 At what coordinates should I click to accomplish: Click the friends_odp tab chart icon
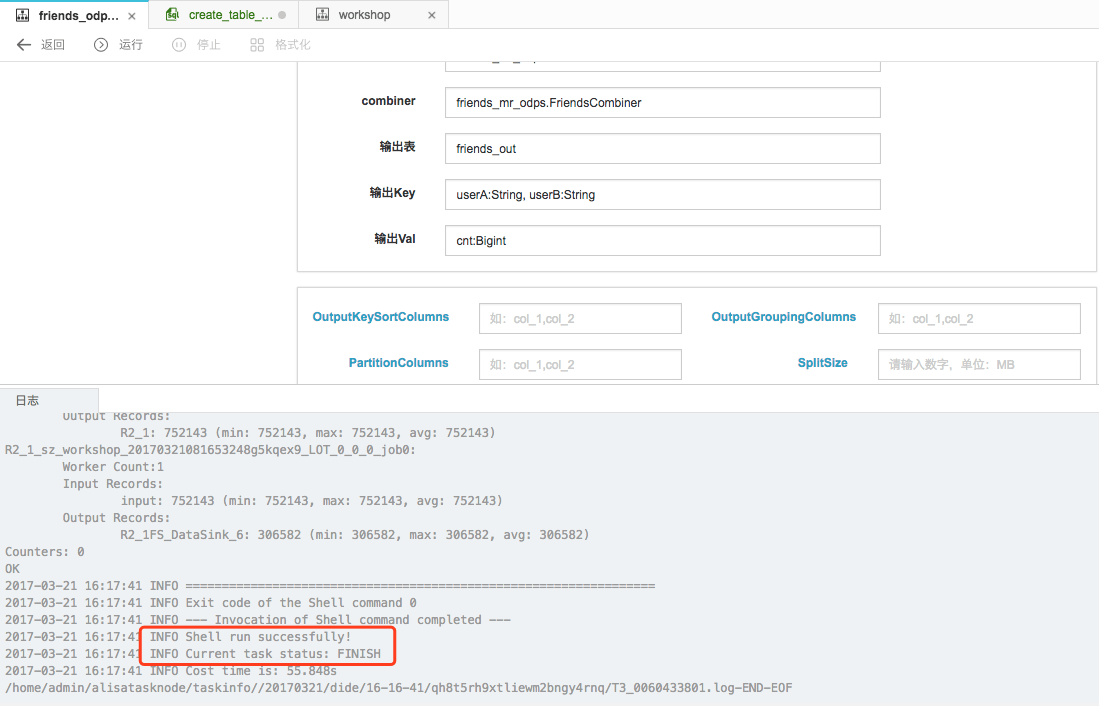(x=22, y=15)
